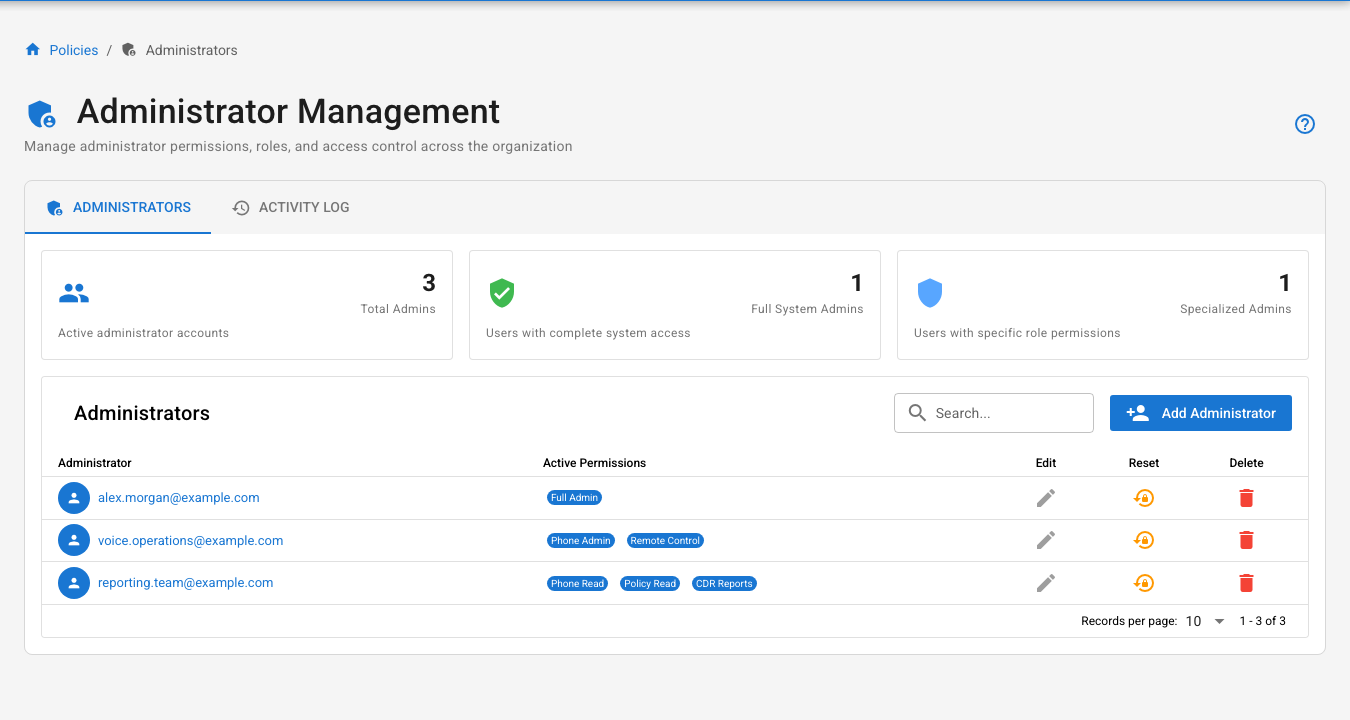Click the Remote Control permission chip
This screenshot has height=720, width=1350.
pos(665,540)
